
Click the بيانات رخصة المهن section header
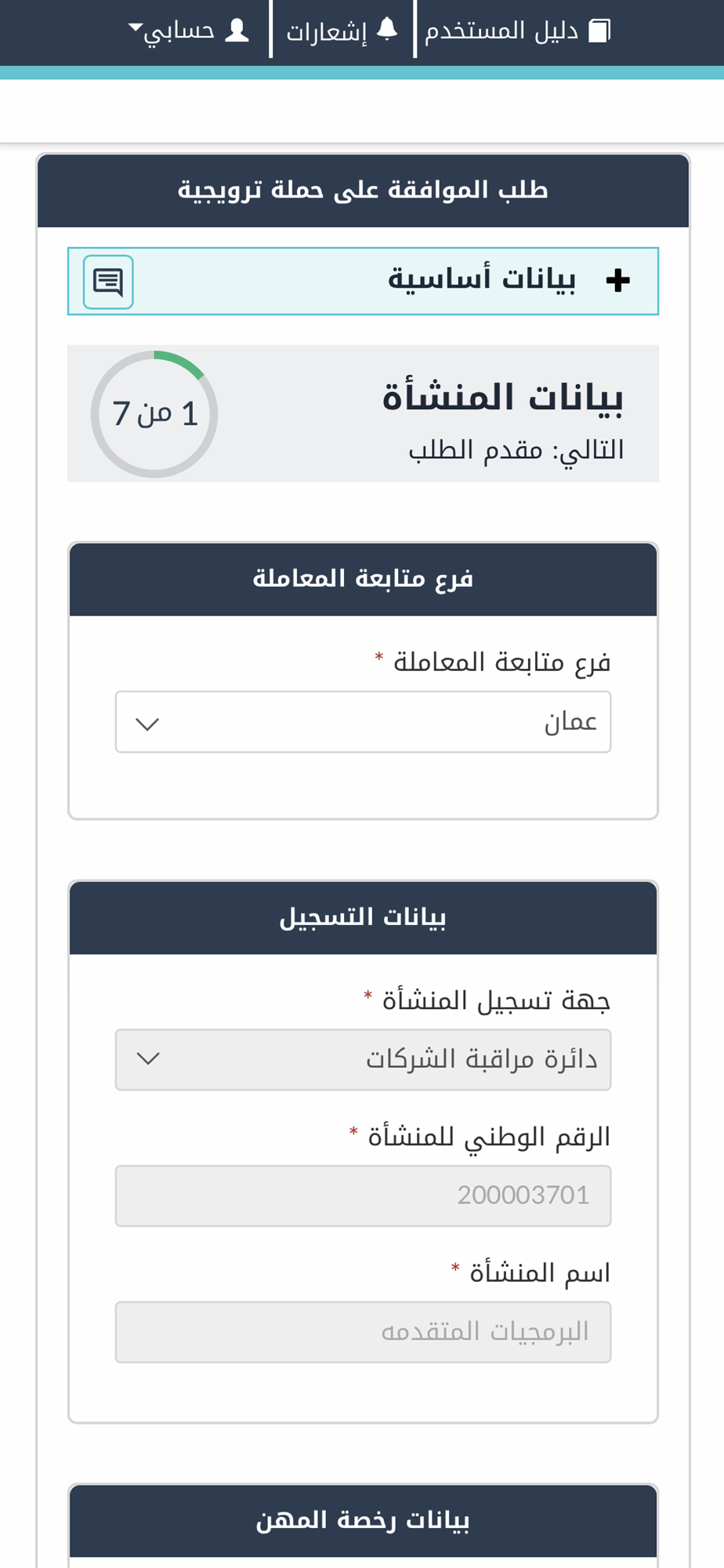click(x=363, y=1520)
